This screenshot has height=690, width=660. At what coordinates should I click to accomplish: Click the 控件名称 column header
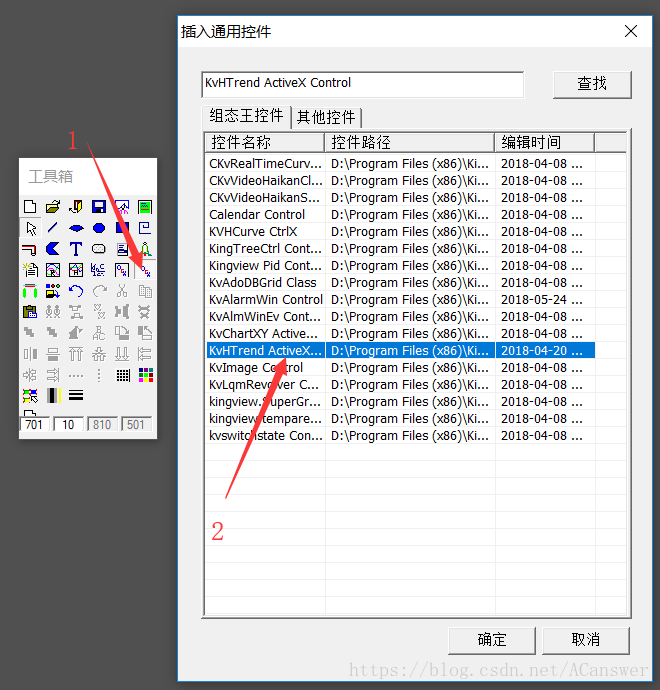tap(264, 143)
